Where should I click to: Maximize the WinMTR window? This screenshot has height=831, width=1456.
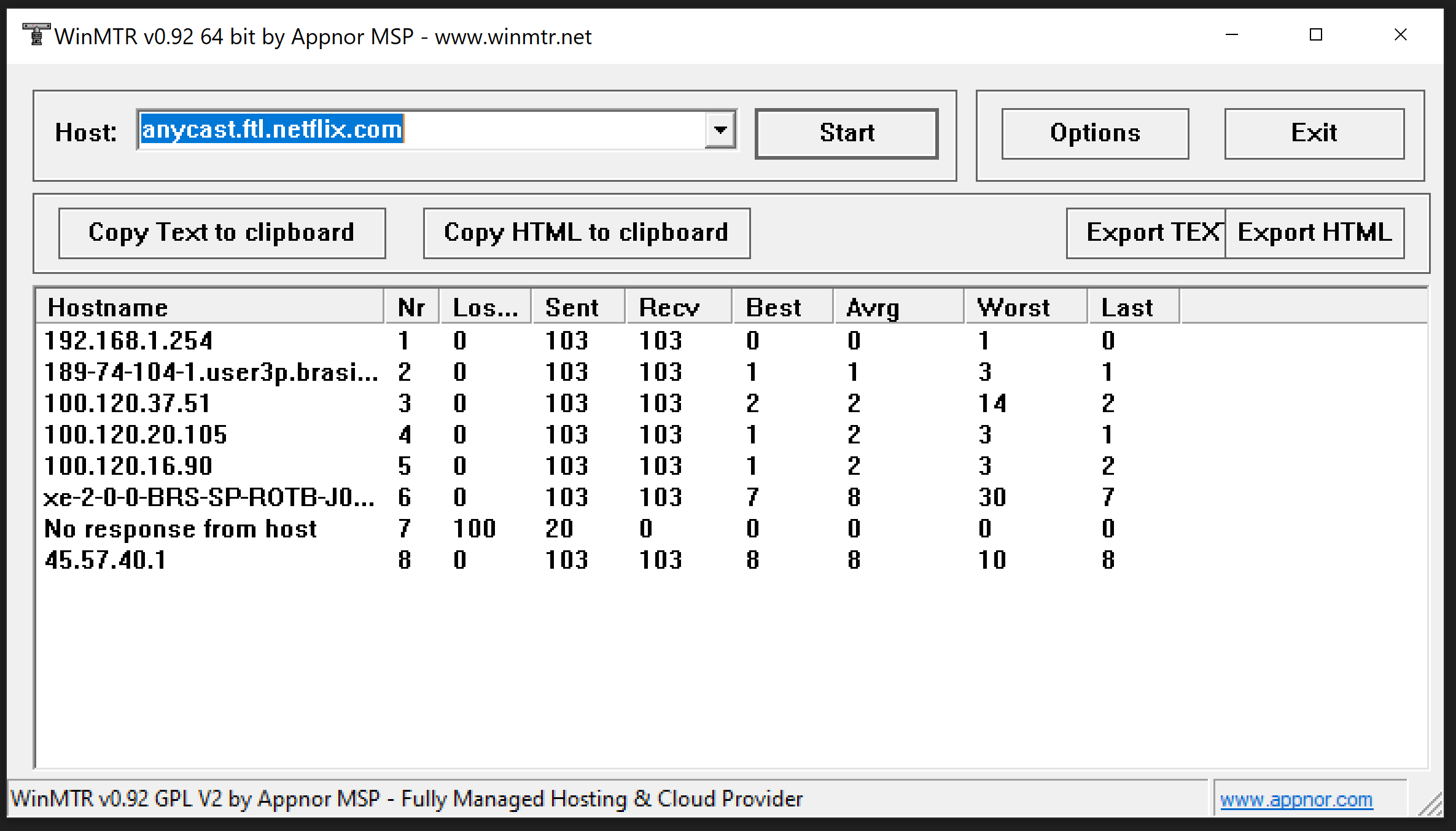pos(1316,35)
